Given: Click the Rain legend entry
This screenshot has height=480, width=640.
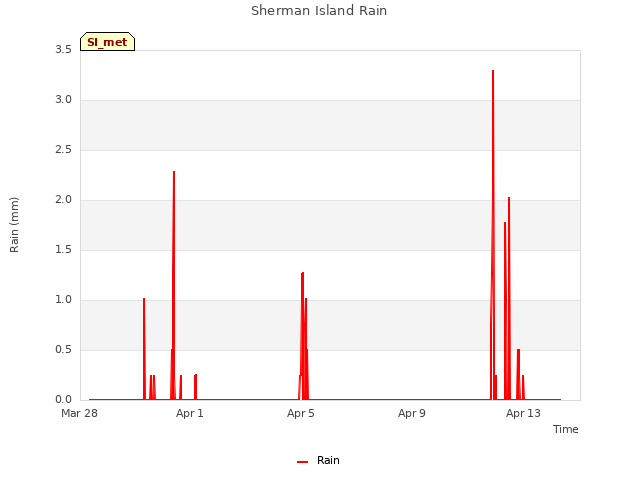Looking at the screenshot, I should (318, 460).
